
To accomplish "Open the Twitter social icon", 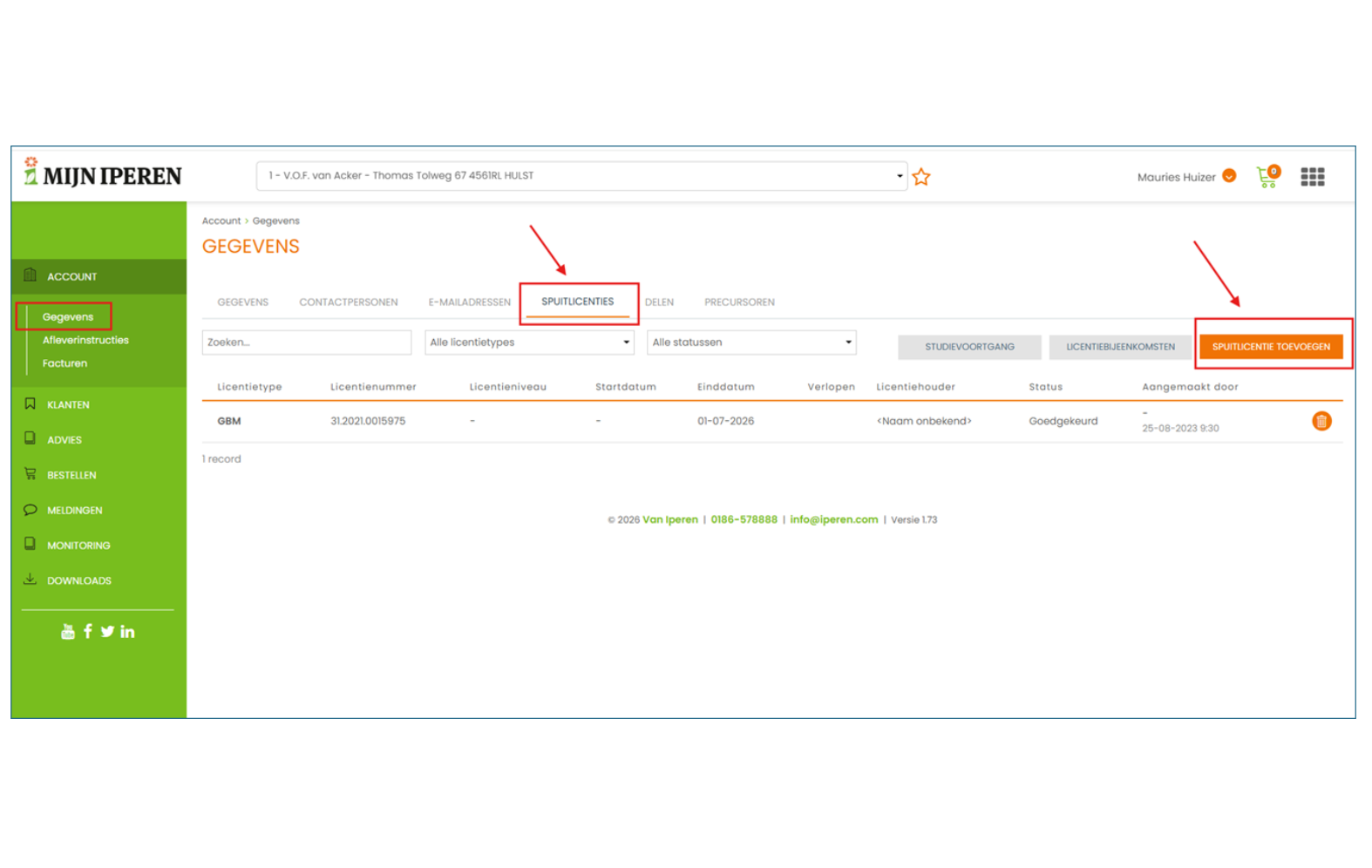I will [107, 631].
